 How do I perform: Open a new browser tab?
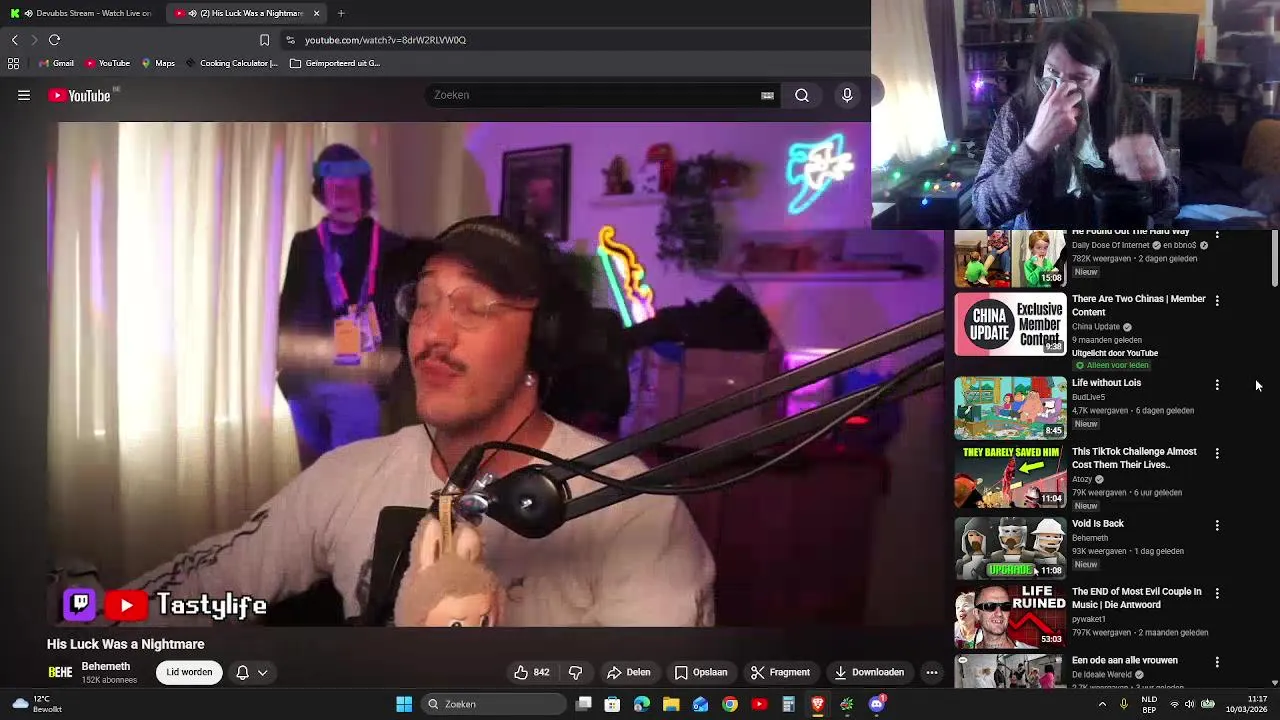341,13
